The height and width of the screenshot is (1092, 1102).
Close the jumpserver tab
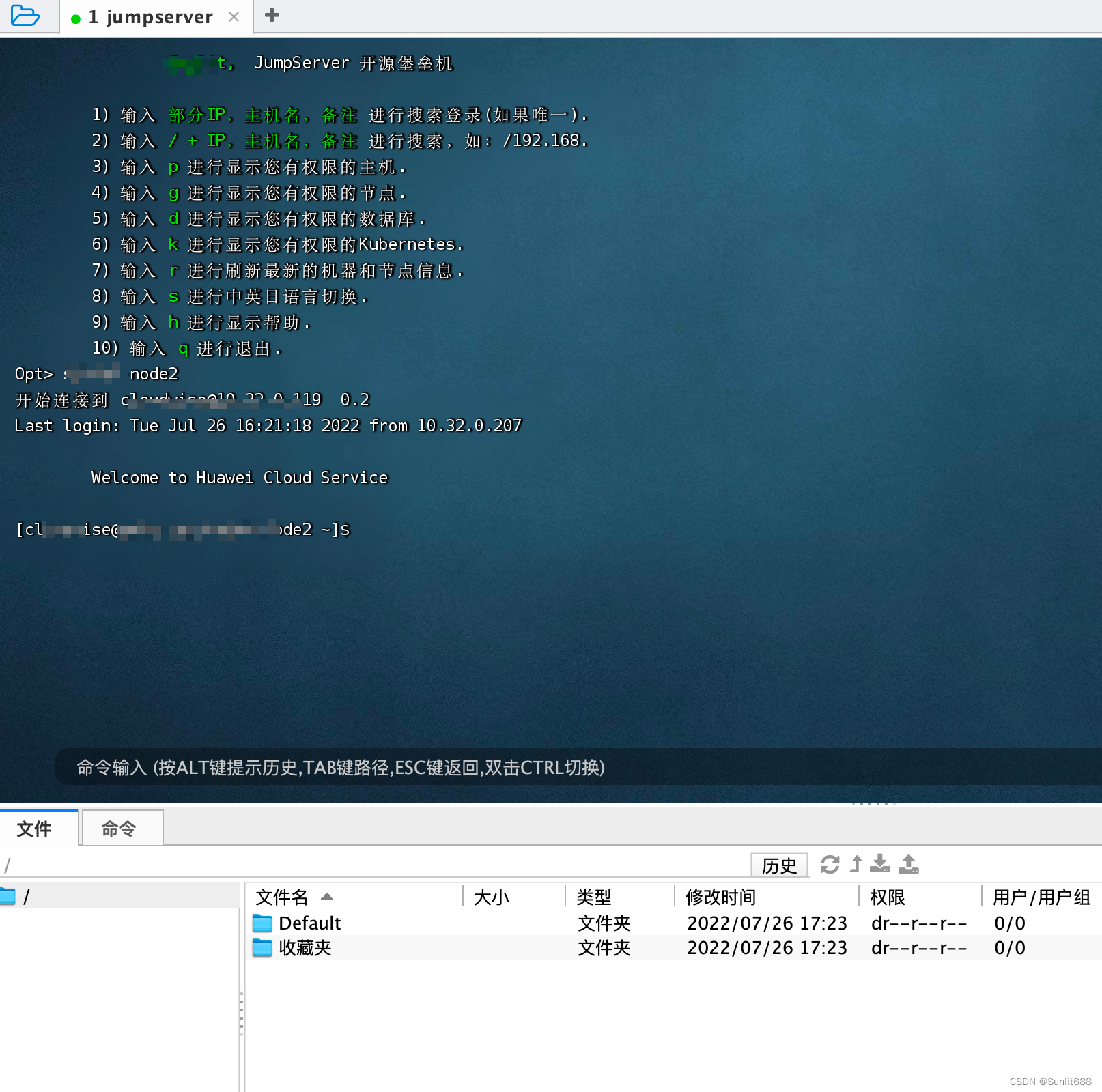[234, 17]
